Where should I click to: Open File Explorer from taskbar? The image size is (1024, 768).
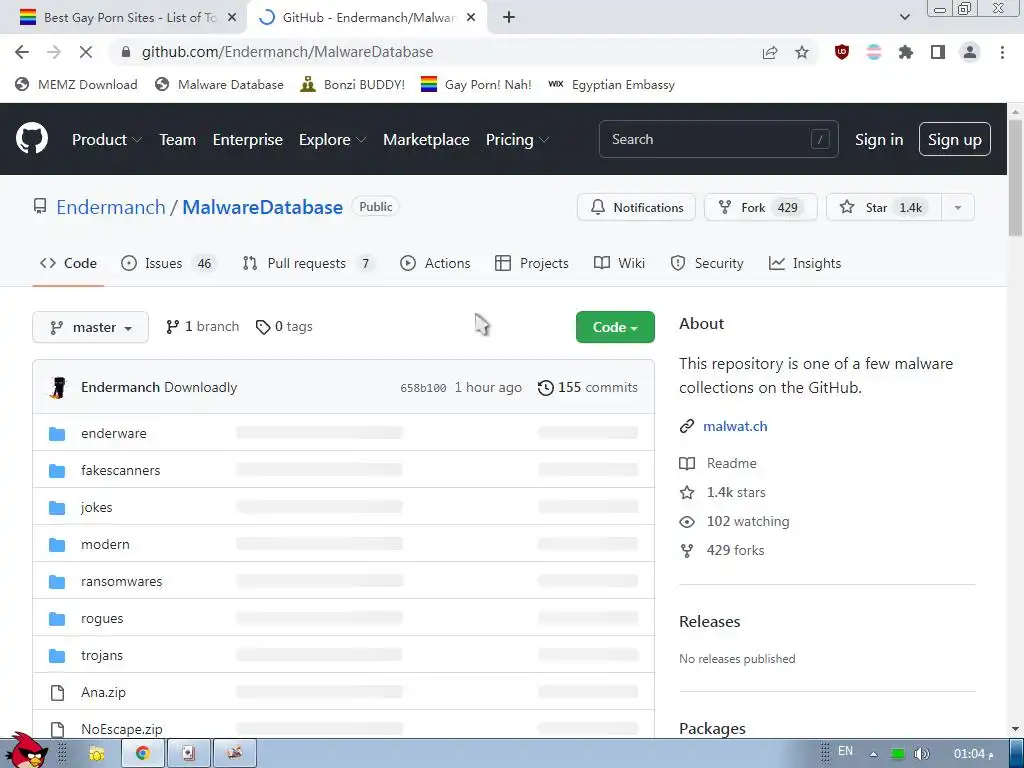(x=97, y=754)
